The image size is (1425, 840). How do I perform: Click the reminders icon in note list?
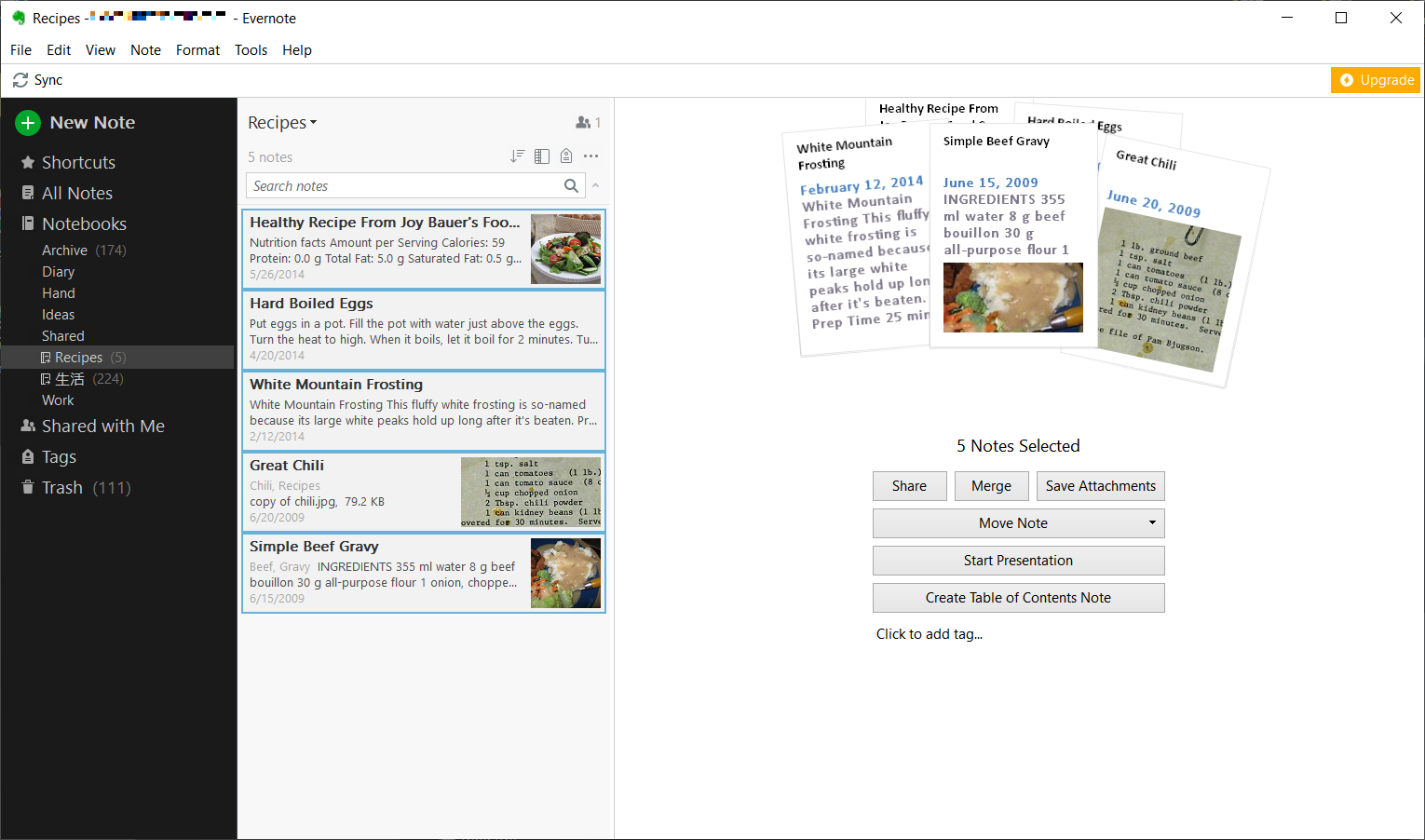[566, 156]
